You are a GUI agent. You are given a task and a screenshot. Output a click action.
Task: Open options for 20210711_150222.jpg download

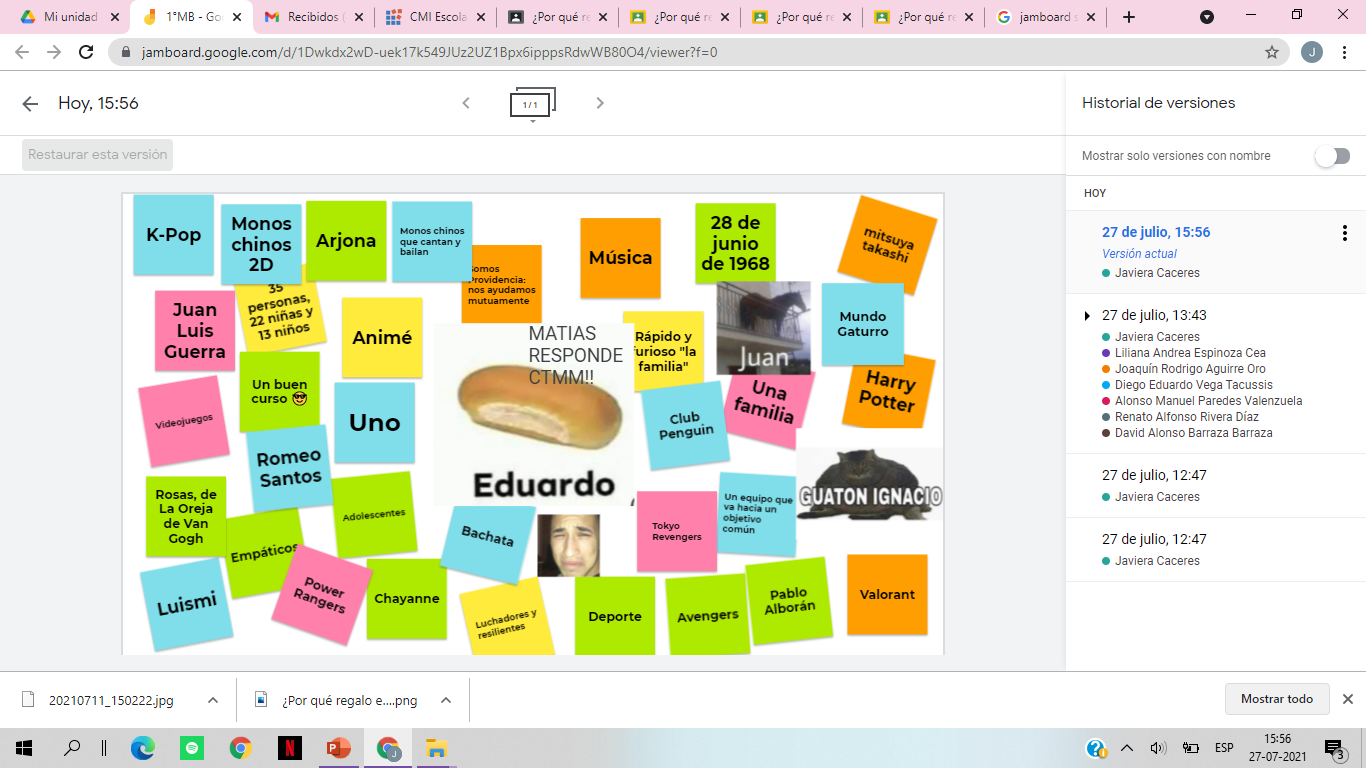213,700
